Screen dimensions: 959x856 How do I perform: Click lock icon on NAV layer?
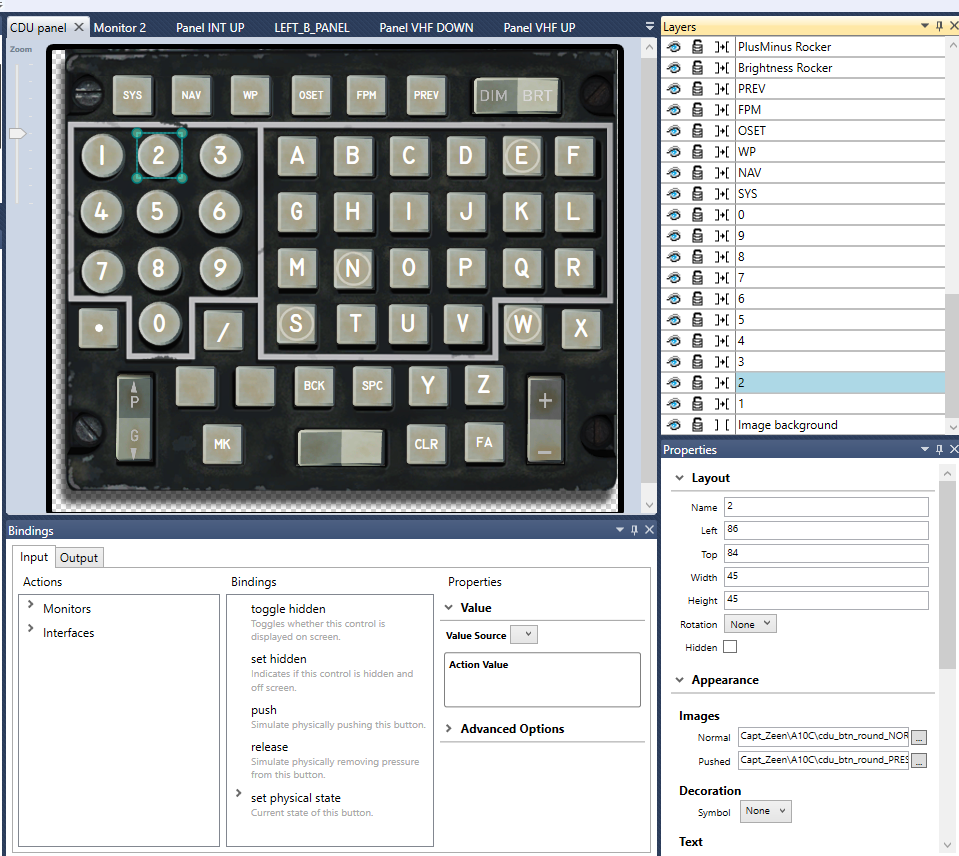click(697, 173)
